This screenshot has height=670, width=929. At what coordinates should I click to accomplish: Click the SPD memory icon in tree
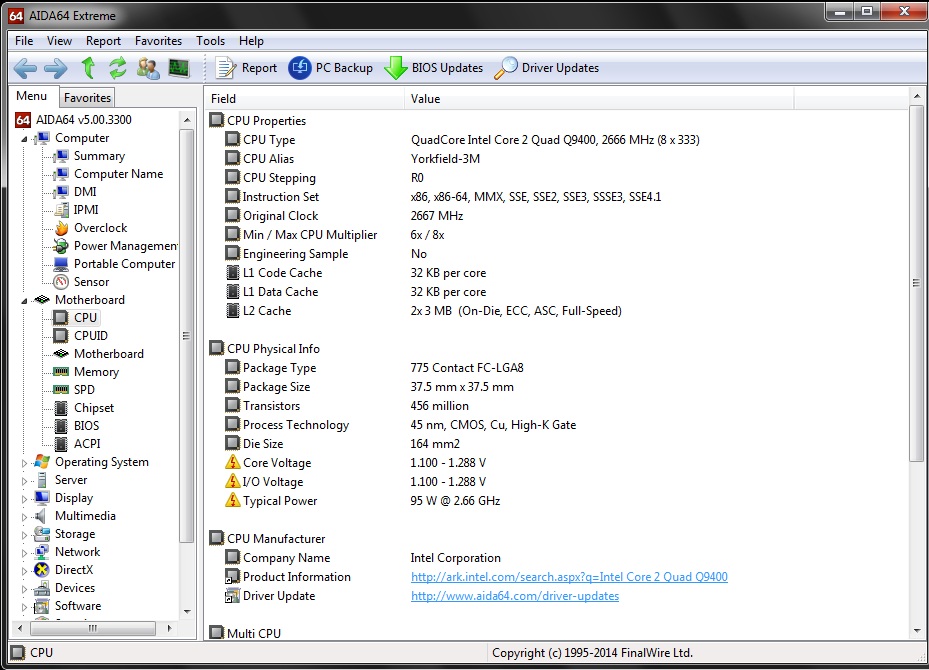(x=61, y=390)
